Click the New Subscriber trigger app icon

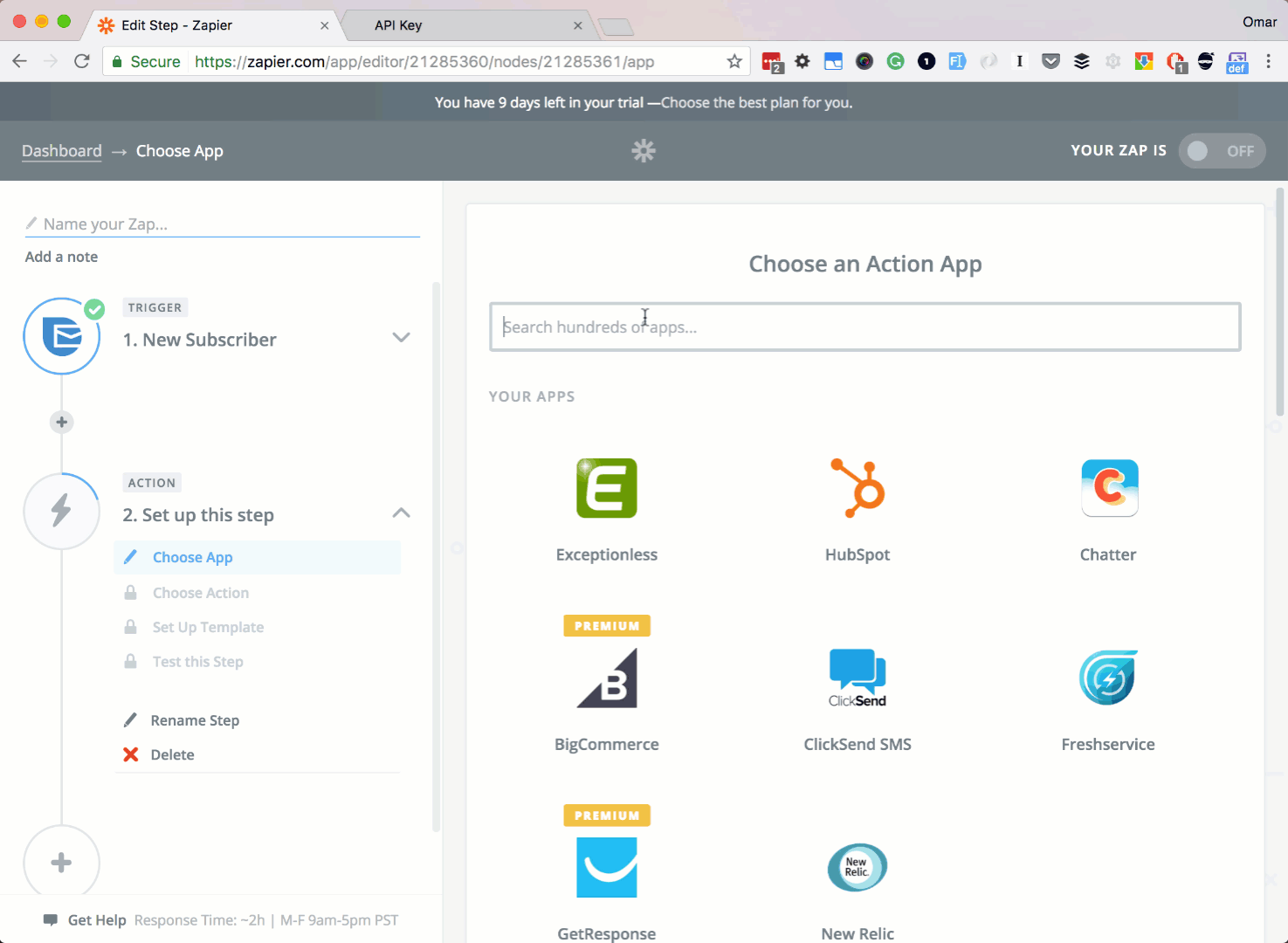pos(62,336)
